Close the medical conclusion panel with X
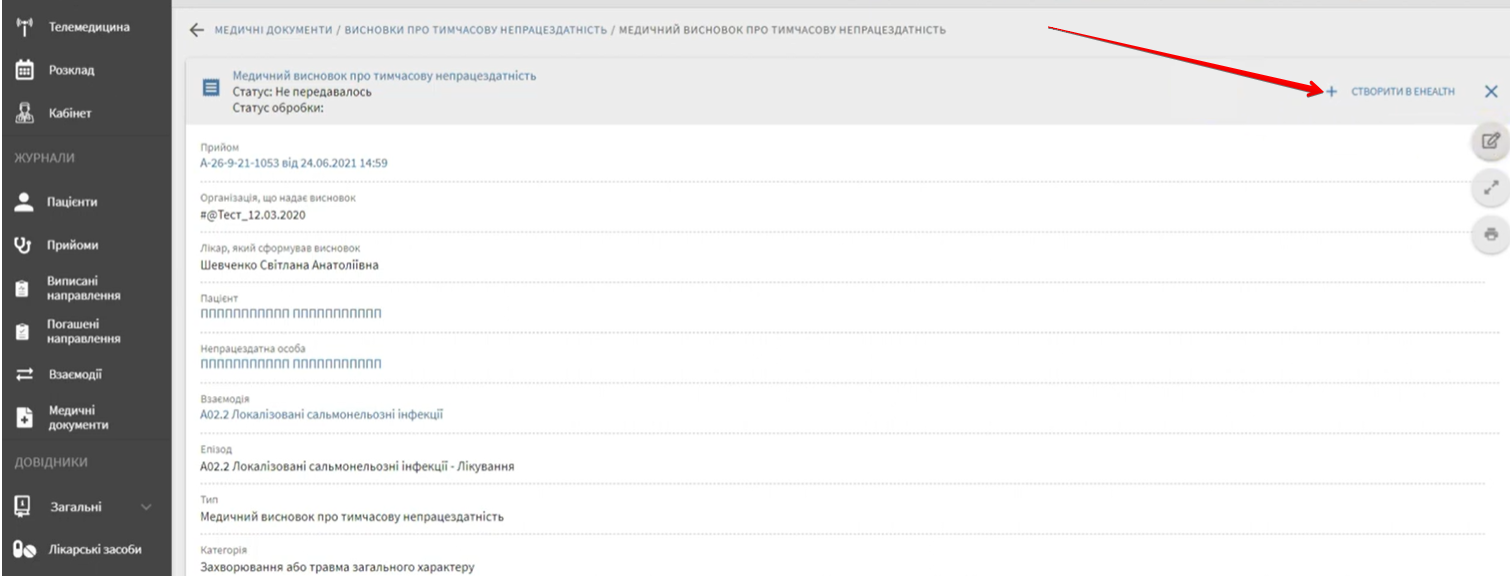This screenshot has height=576, width=1510. click(1491, 92)
